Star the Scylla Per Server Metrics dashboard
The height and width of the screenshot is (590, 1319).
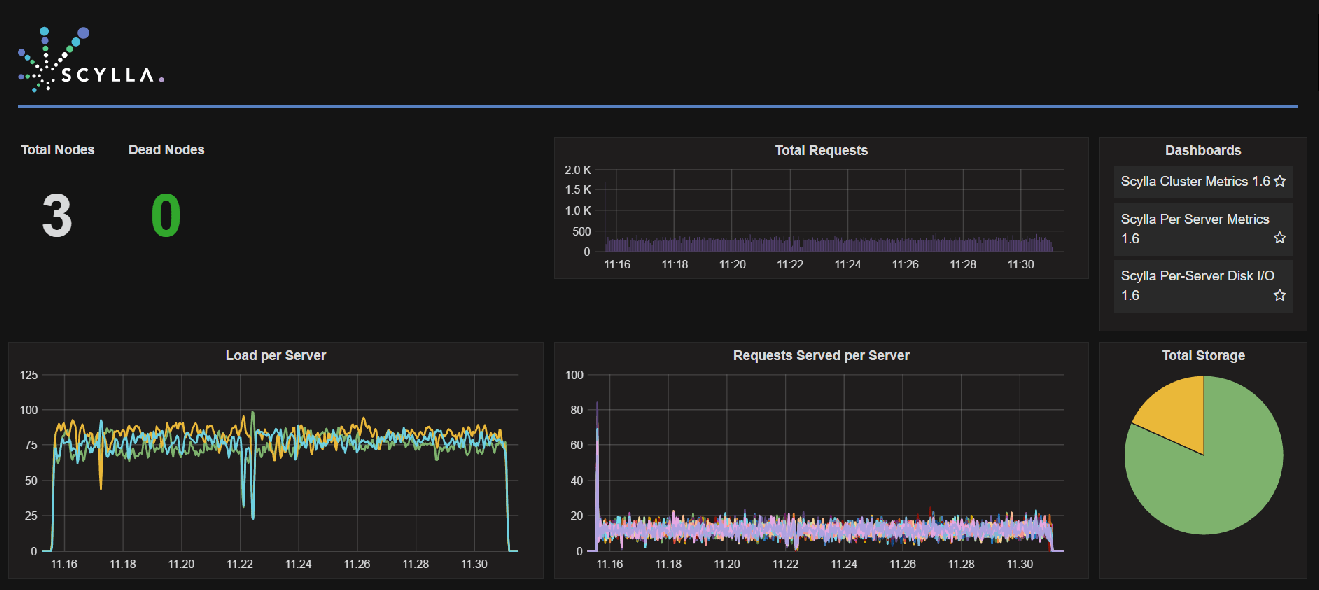[x=1279, y=238]
